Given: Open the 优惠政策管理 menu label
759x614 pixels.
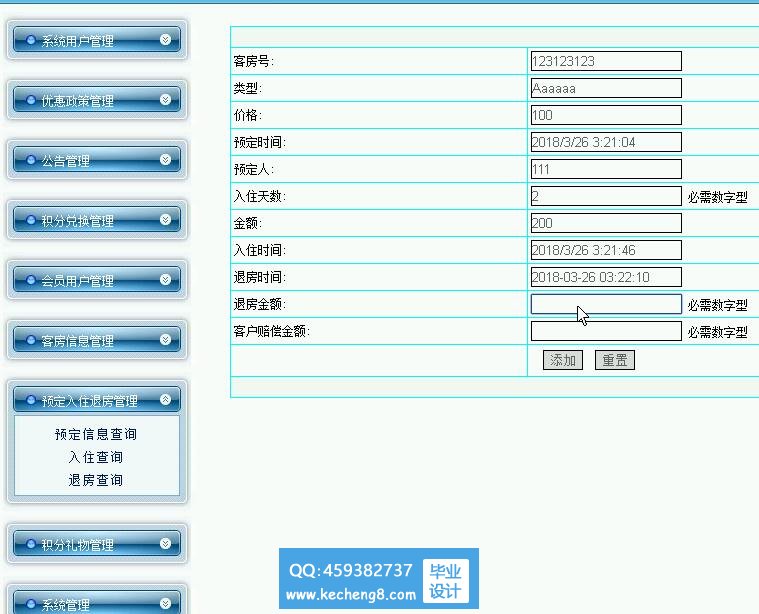Looking at the screenshot, I should tap(77, 101).
